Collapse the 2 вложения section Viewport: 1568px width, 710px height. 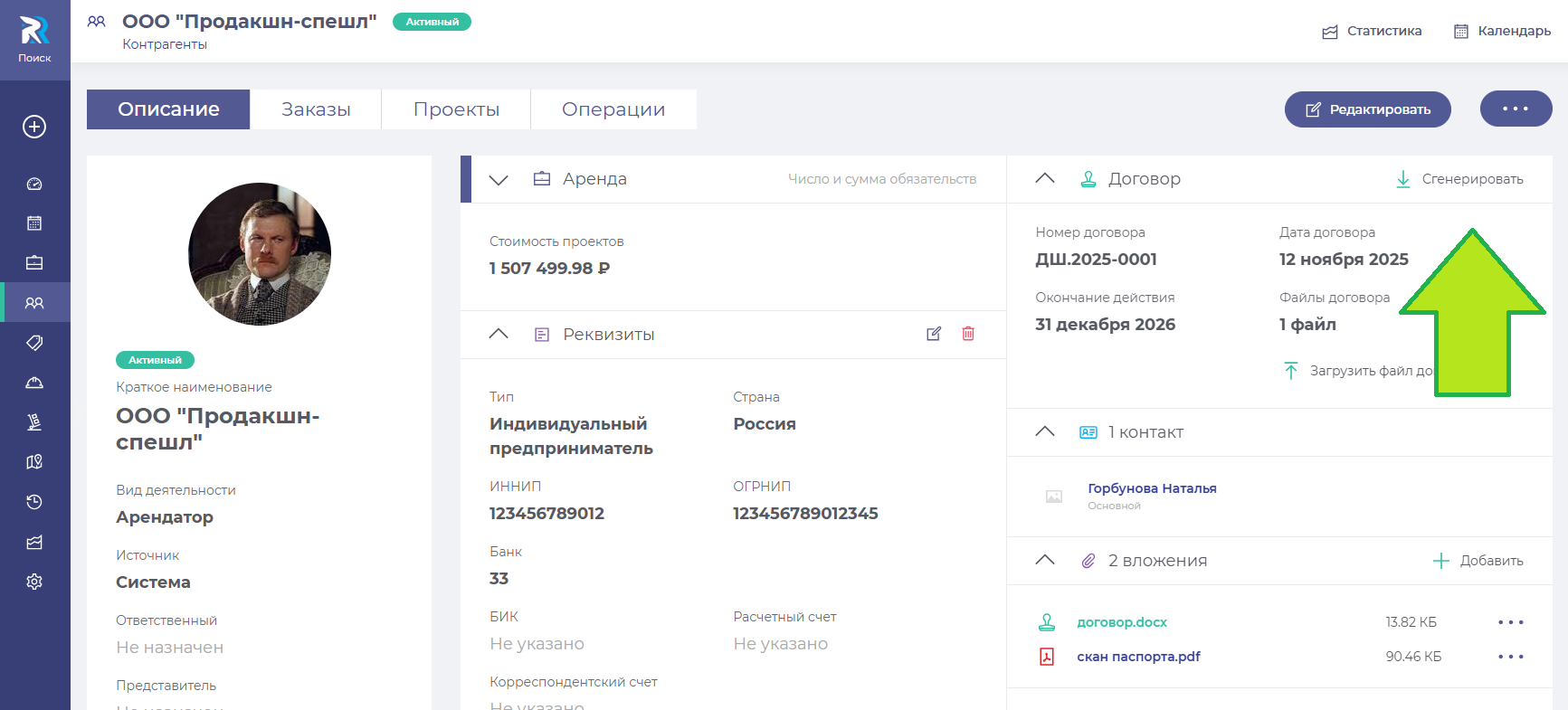point(1045,560)
